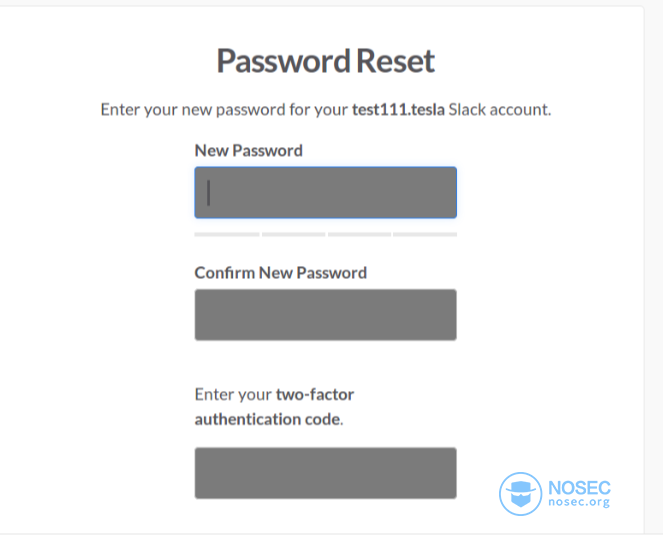This screenshot has width=663, height=540.
Task: Click the 'Slack account' text
Action: 500,110
